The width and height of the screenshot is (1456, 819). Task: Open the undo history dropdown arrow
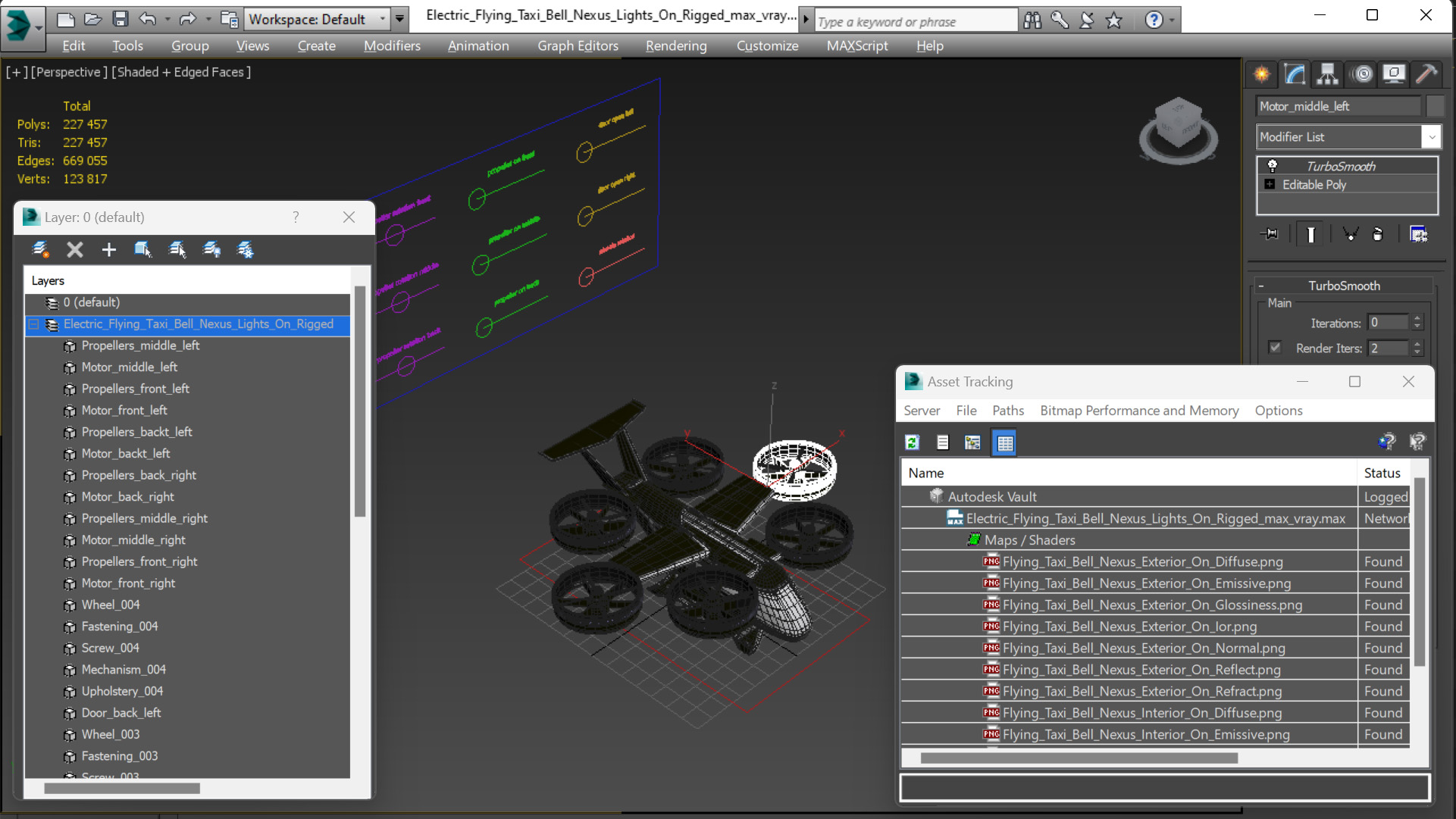click(x=167, y=19)
